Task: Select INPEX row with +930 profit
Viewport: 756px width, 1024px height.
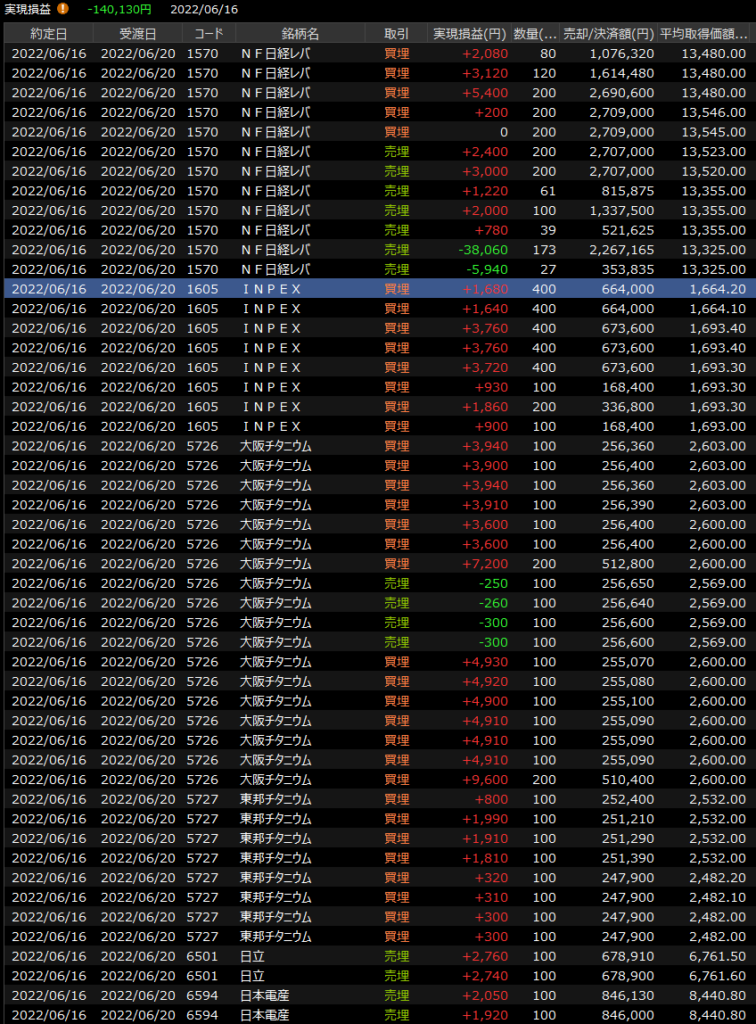Action: [x=378, y=387]
